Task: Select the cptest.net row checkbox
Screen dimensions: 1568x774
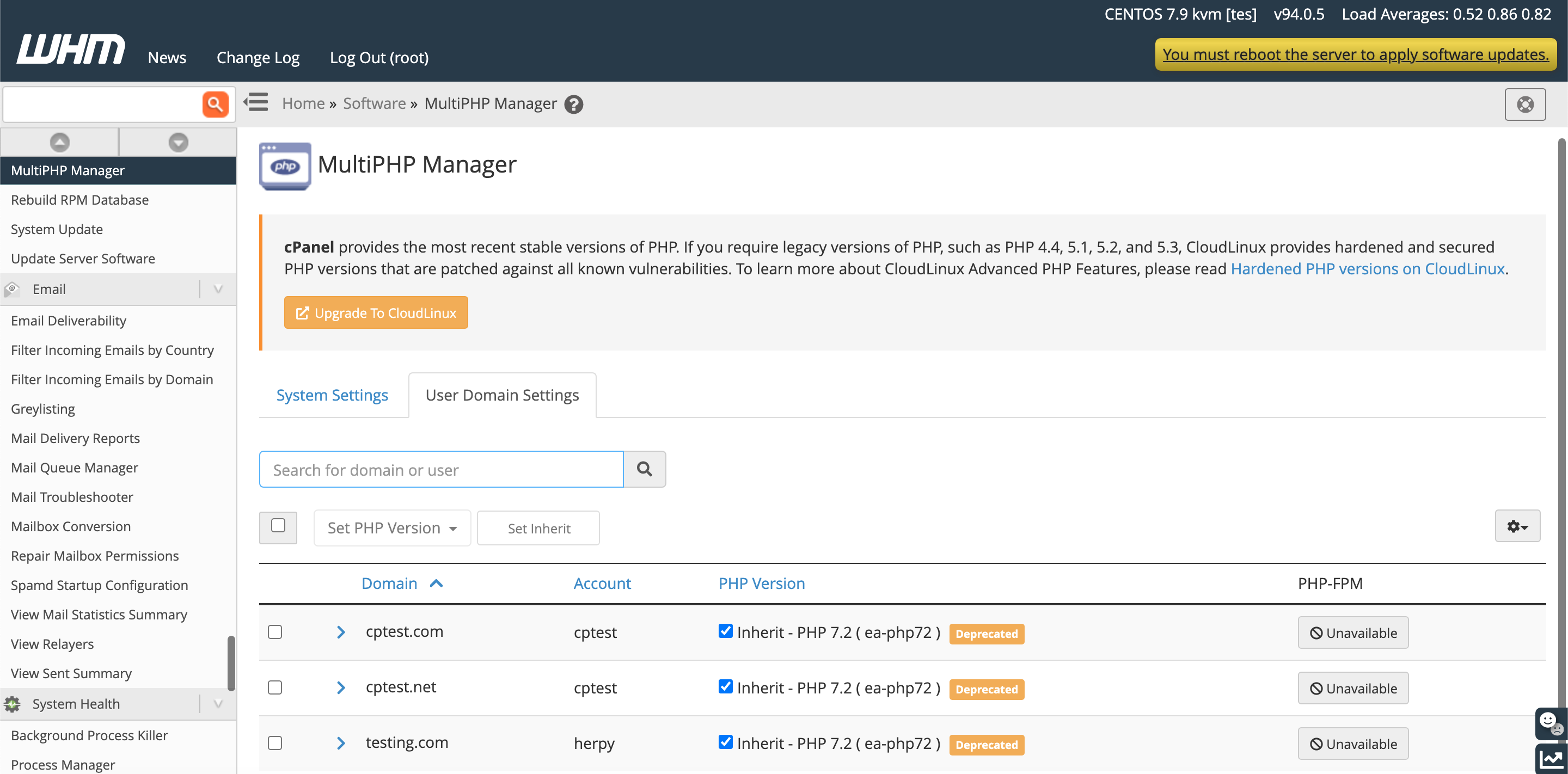Action: [275, 687]
